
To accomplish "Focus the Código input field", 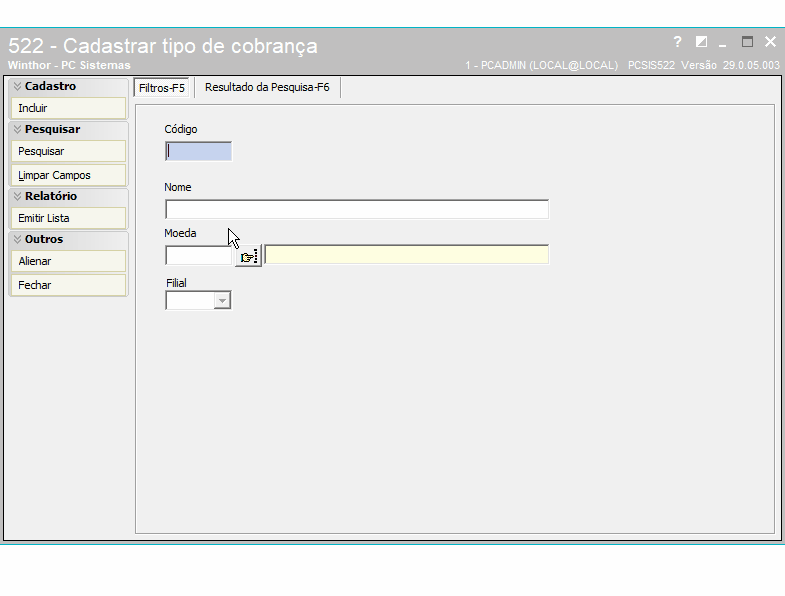I will (198, 151).
